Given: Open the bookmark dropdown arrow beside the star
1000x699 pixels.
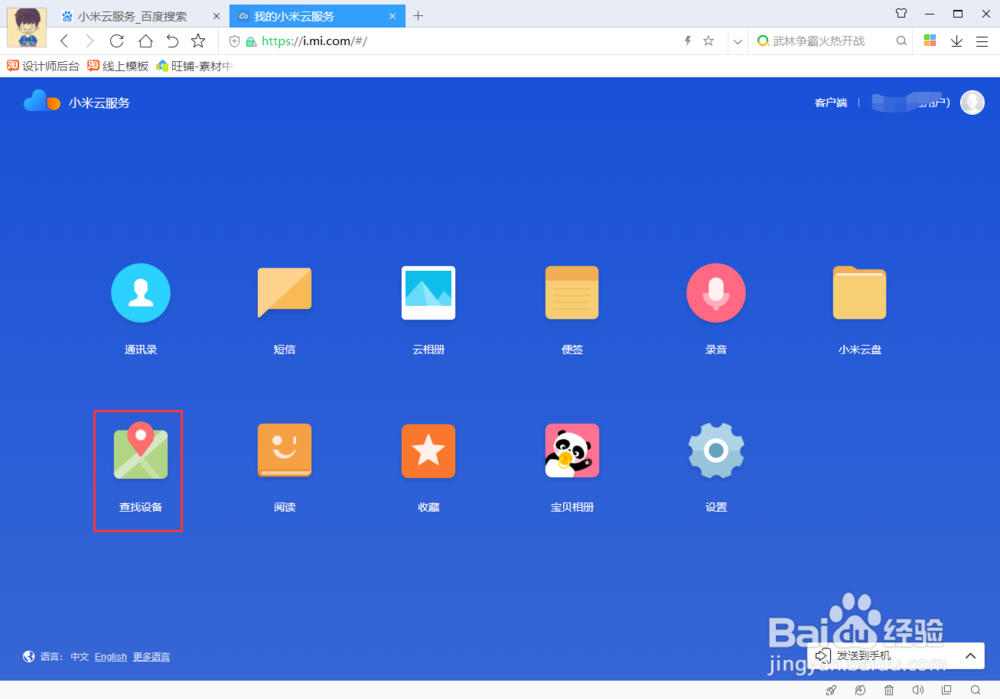Looking at the screenshot, I should [x=737, y=42].
